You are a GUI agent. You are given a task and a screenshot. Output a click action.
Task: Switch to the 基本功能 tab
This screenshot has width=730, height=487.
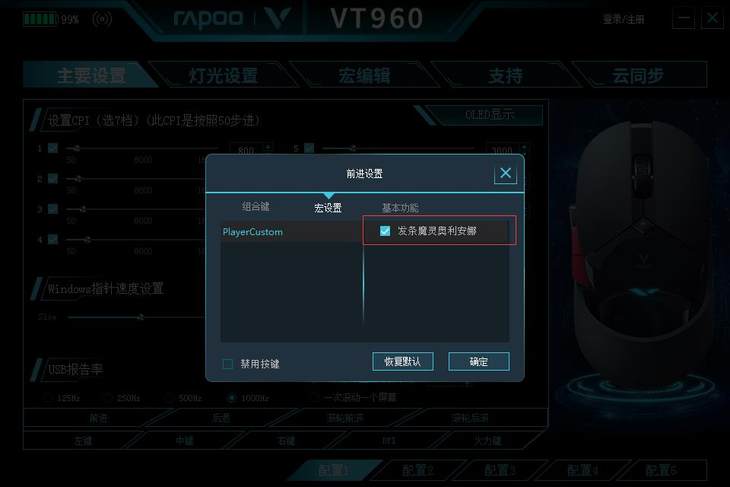[x=400, y=208]
